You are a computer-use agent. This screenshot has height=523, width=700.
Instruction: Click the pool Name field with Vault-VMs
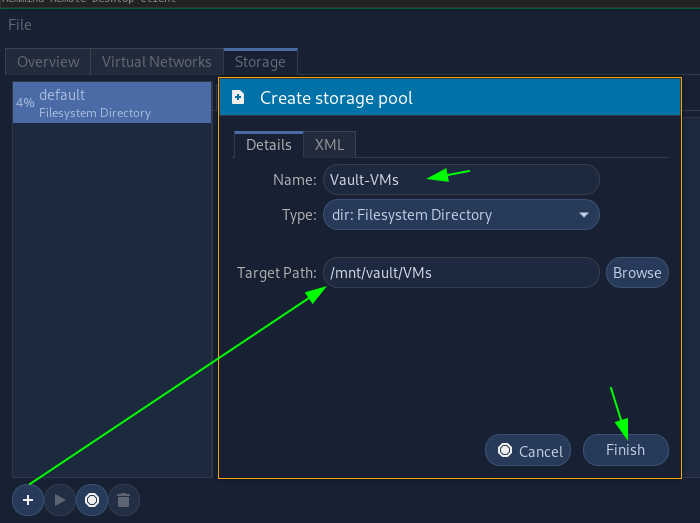tap(460, 180)
